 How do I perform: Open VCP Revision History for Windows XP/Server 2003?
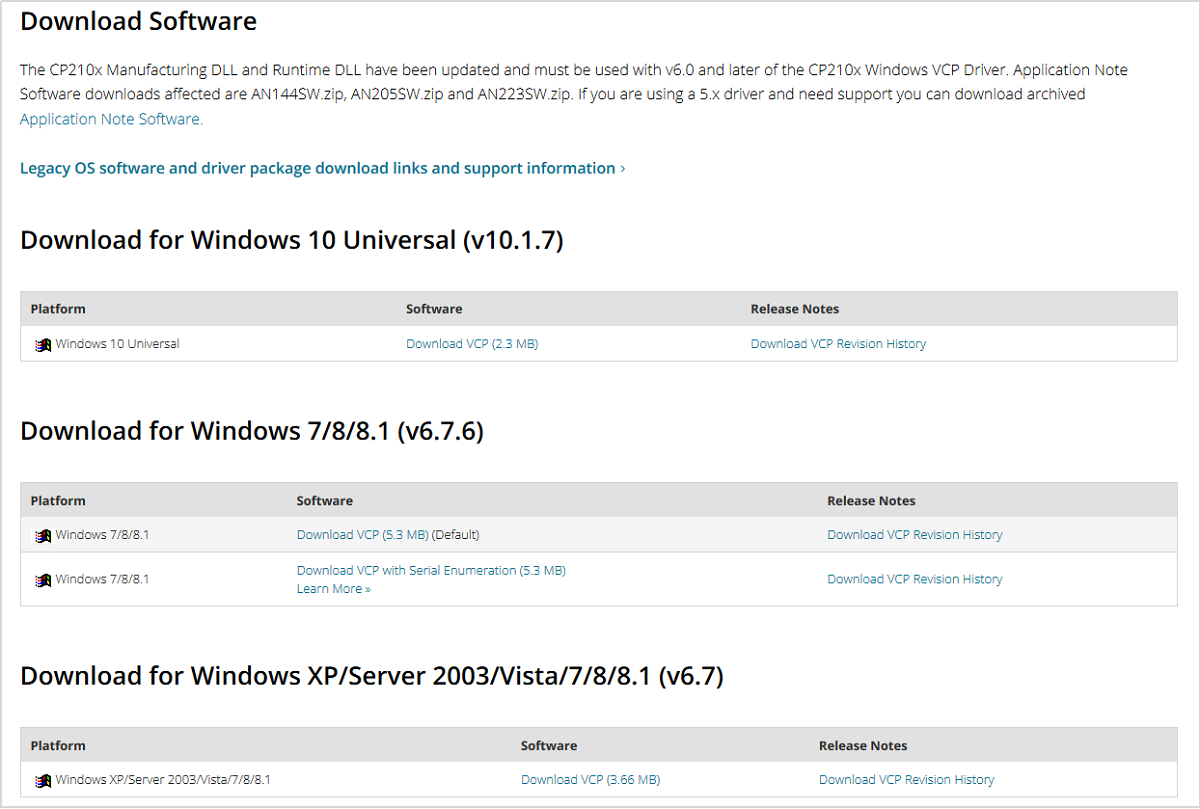point(906,780)
